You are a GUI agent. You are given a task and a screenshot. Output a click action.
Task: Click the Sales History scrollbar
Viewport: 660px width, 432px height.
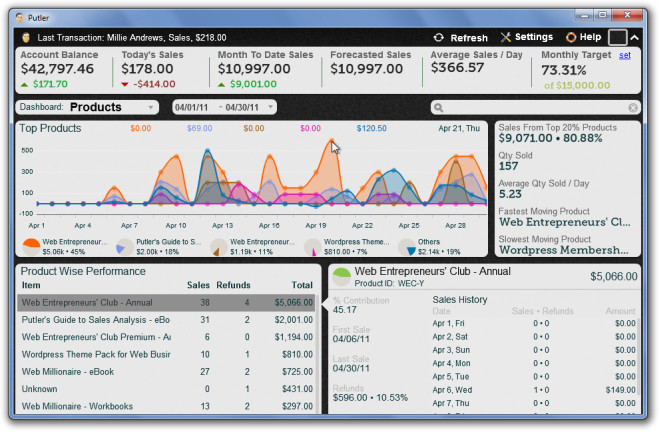[639, 356]
